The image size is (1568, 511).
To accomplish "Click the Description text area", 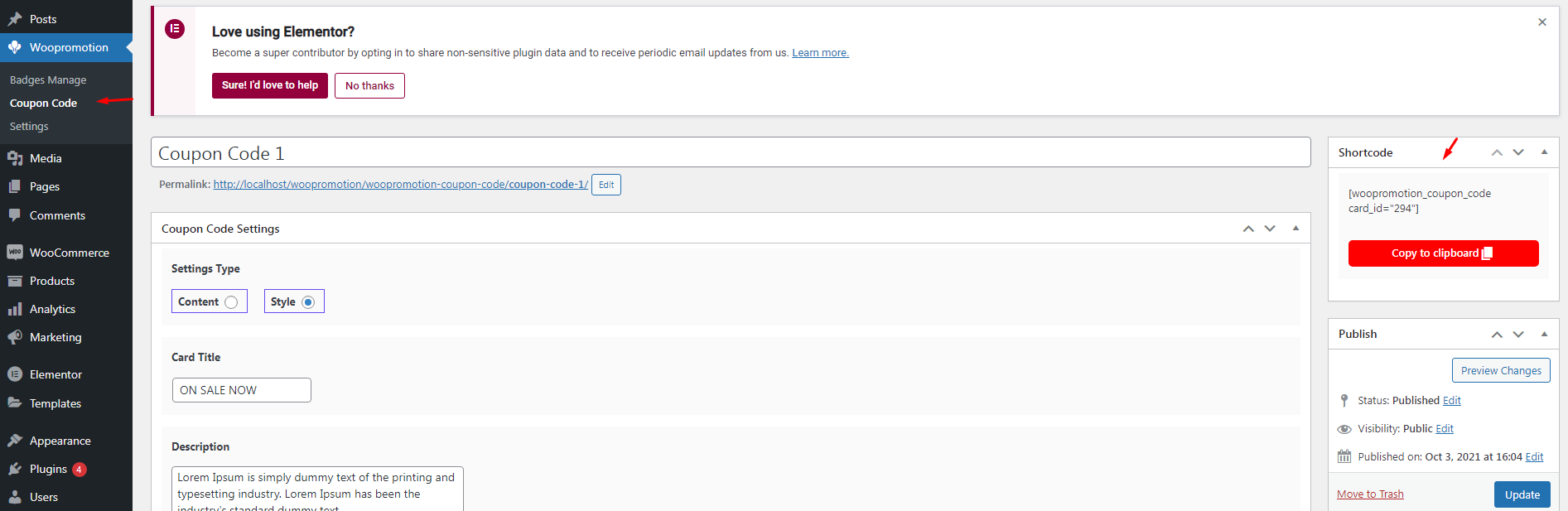I will coord(317,489).
